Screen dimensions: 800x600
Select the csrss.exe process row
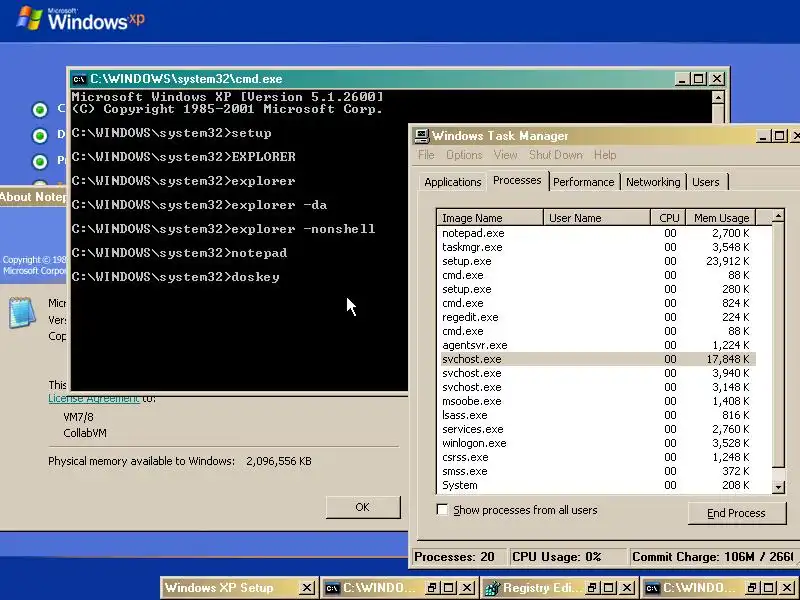596,457
